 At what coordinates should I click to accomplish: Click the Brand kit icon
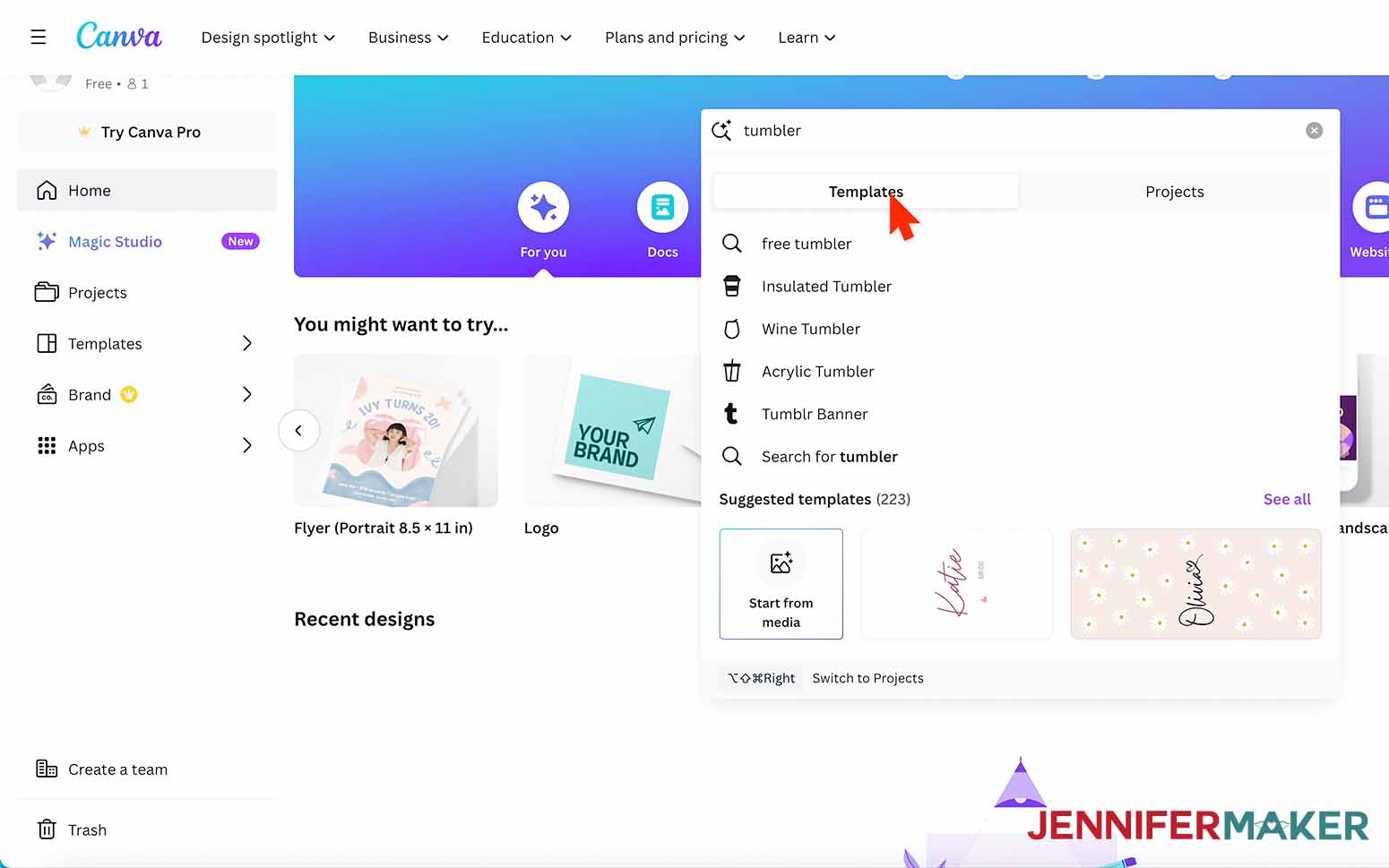pos(47,395)
